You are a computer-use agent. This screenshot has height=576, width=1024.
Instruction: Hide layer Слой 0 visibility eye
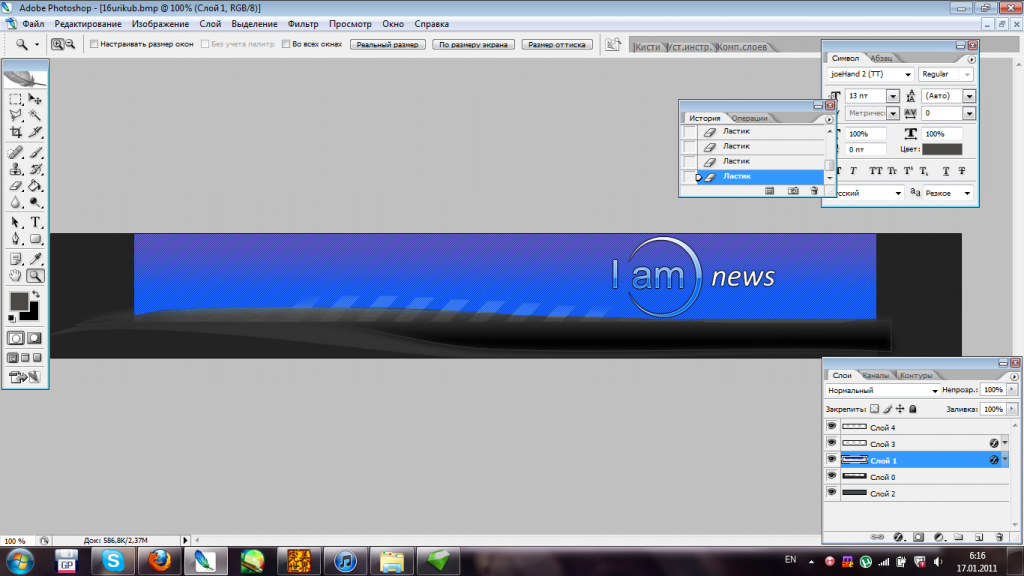click(831, 476)
